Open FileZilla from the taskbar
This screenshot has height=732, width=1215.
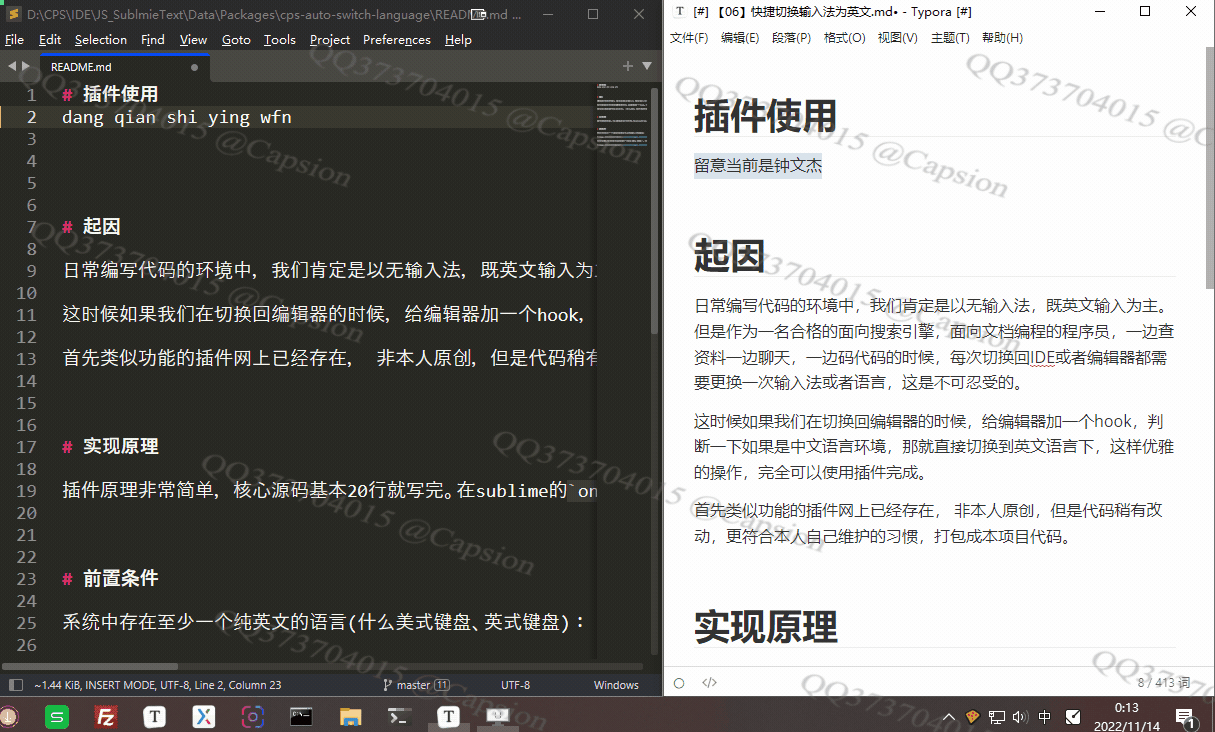coord(105,716)
